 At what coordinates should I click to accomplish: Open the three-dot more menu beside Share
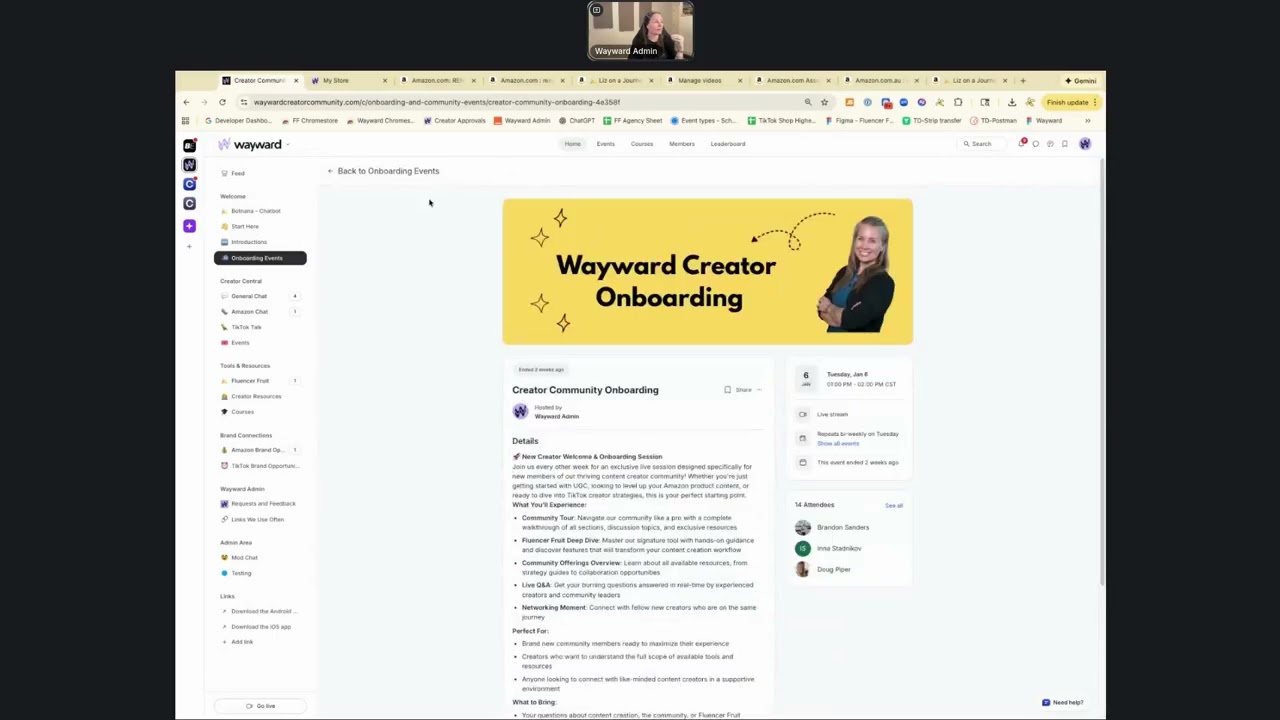[759, 390]
